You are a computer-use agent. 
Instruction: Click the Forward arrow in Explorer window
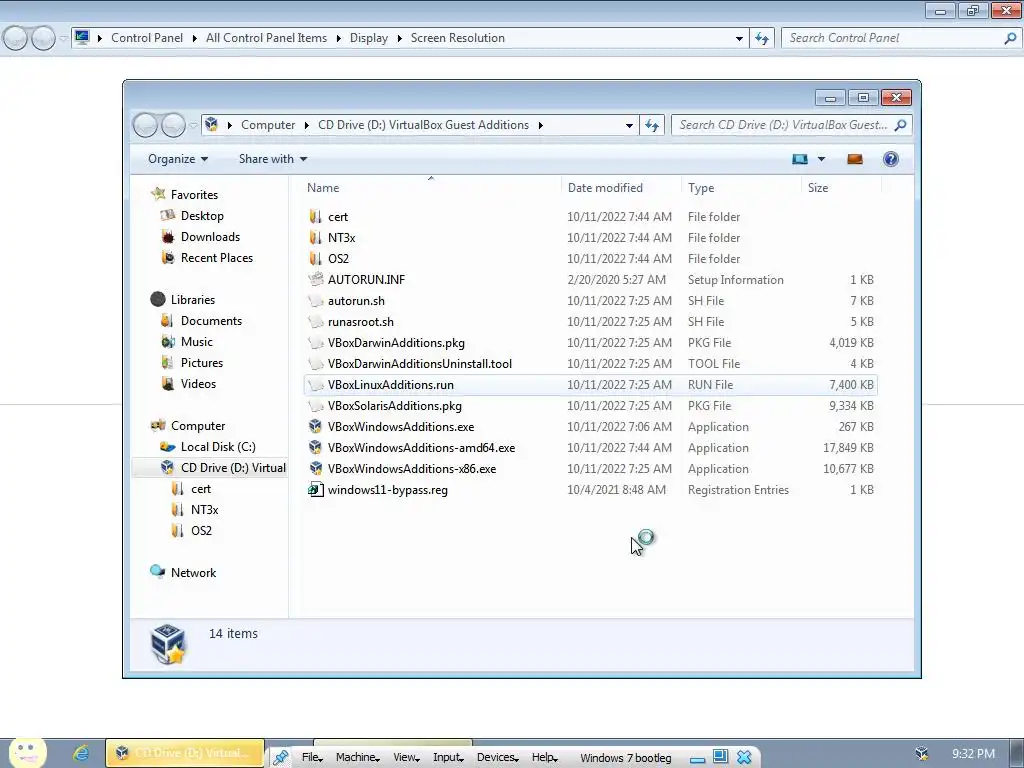pos(173,125)
